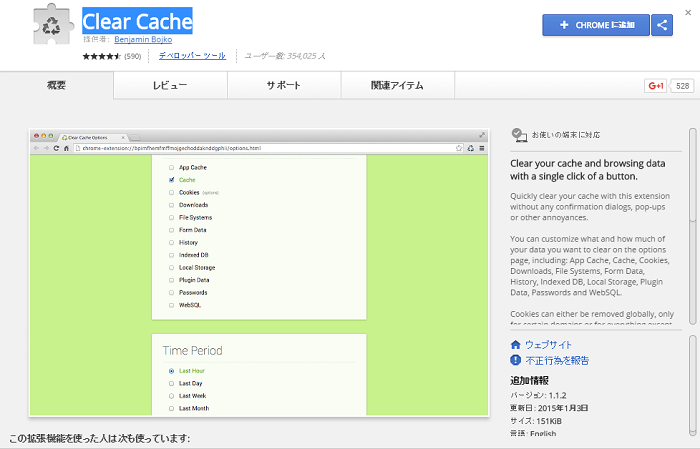This screenshot has width=700, height=449.
Task: Click the extension screenshot preview image
Action: (259, 273)
